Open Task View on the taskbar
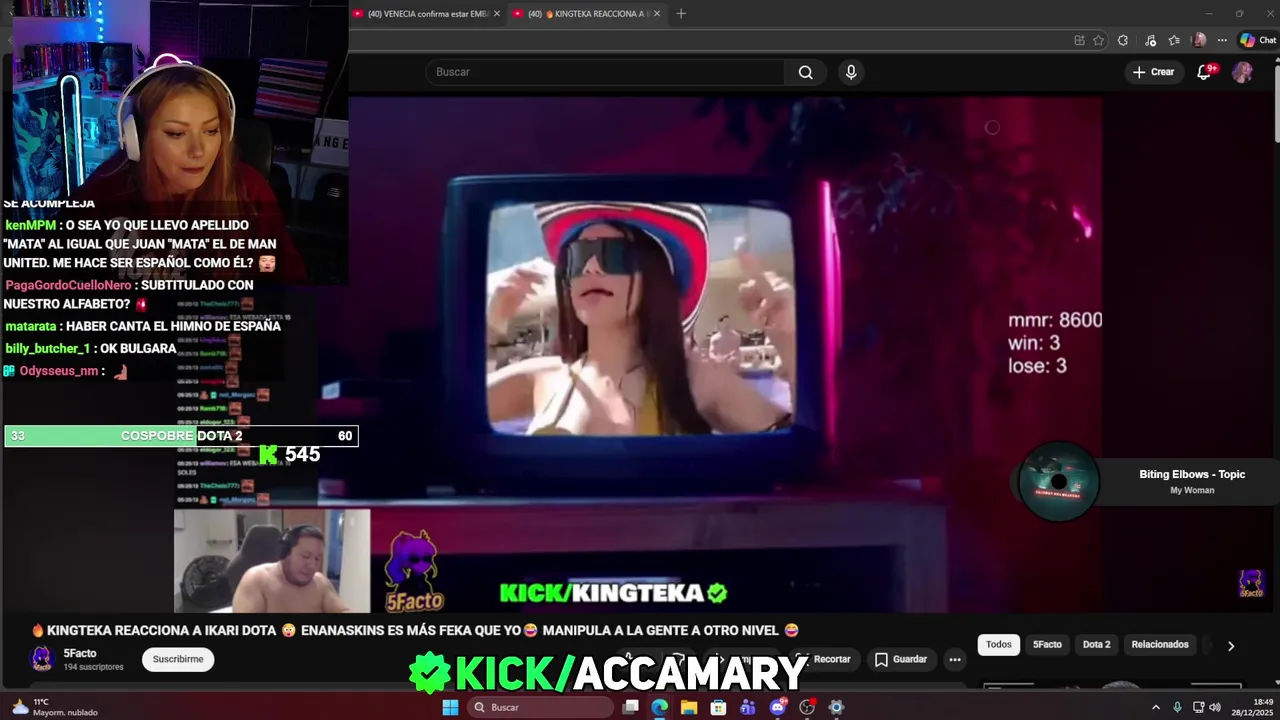Screen dimensions: 1280x720 point(630,707)
